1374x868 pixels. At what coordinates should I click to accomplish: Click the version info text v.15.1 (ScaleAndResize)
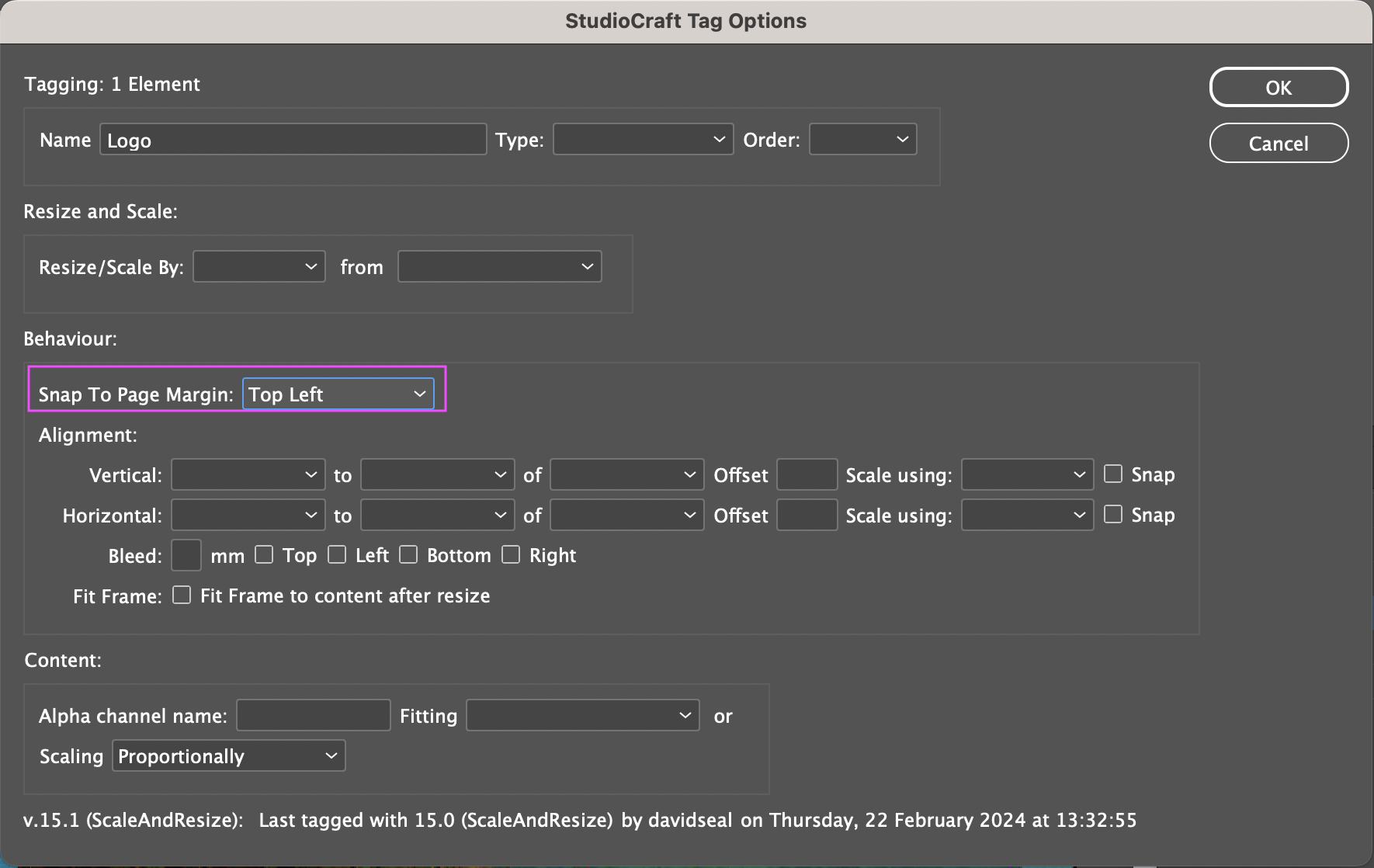coord(134,821)
